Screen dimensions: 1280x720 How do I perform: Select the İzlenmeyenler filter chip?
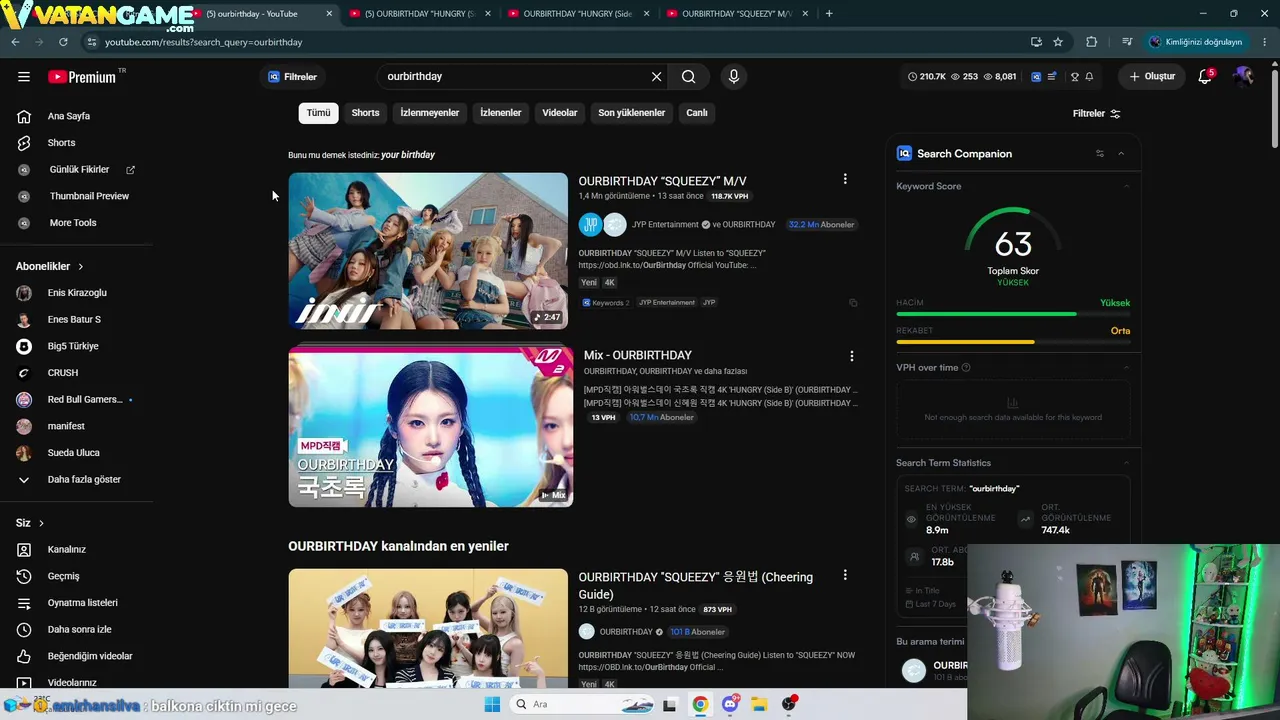click(x=430, y=113)
